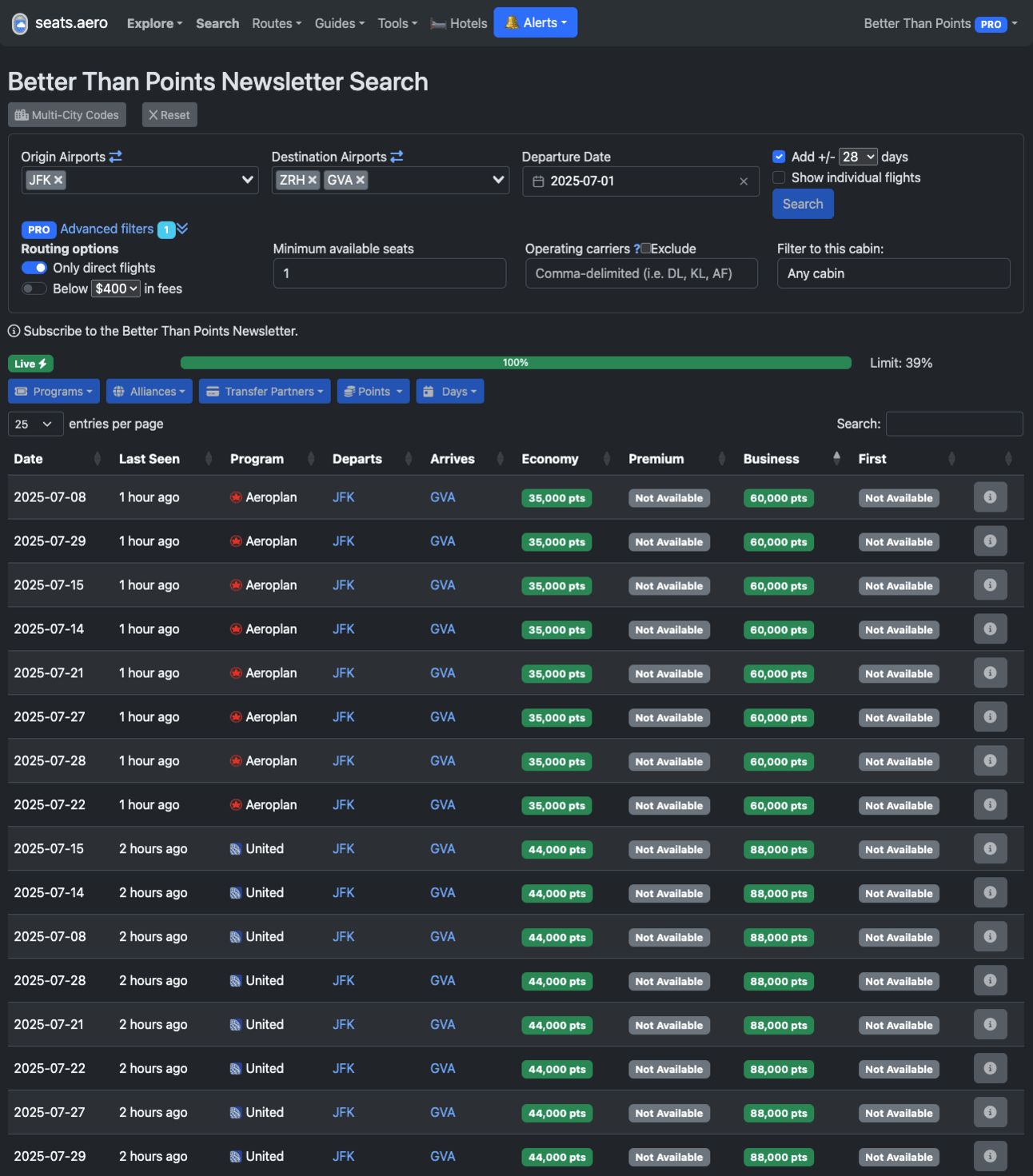Turn off Only direct flights switch
The image size is (1033, 1176).
[34, 268]
